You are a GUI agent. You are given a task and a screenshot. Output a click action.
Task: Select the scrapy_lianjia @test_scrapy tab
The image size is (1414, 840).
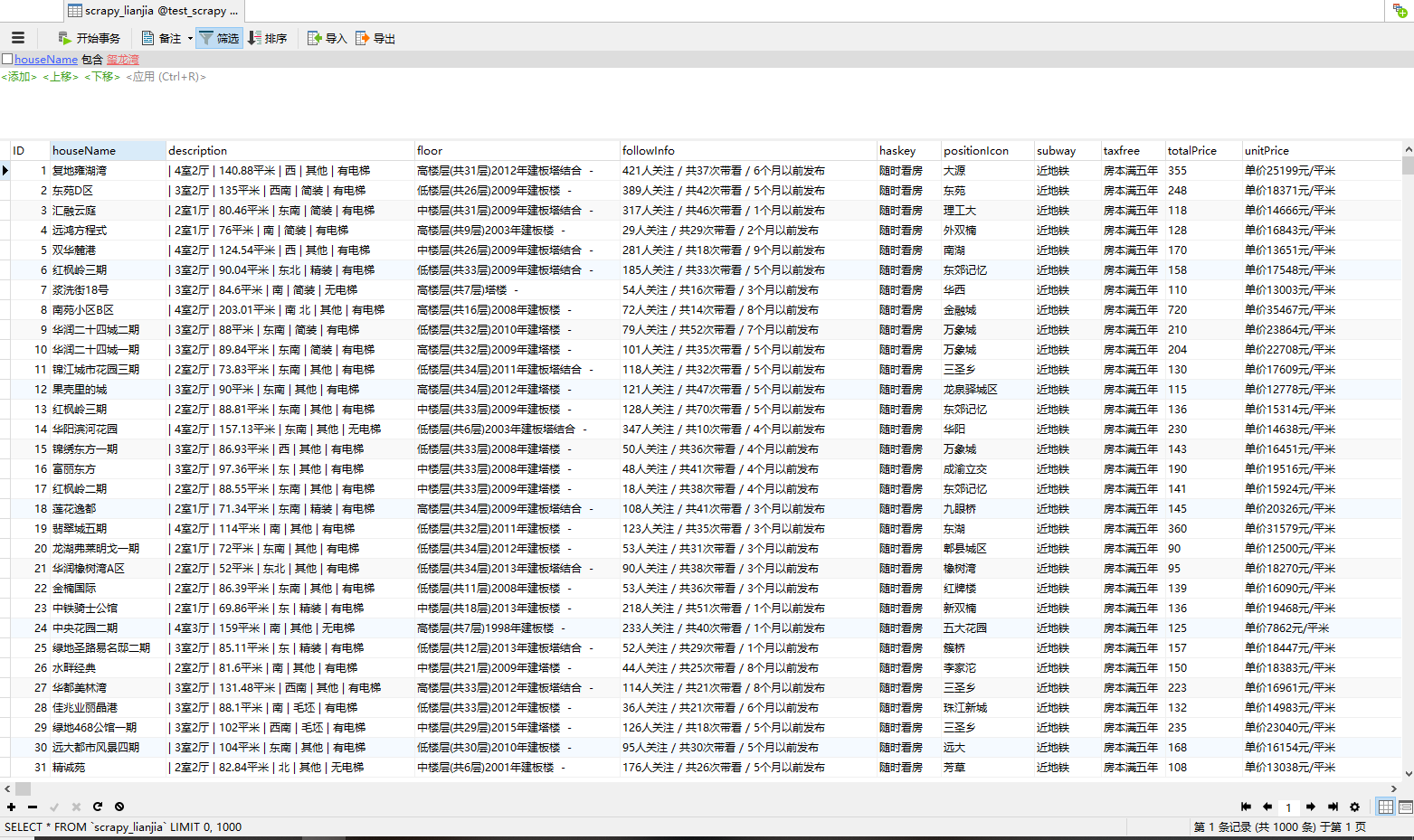click(154, 11)
